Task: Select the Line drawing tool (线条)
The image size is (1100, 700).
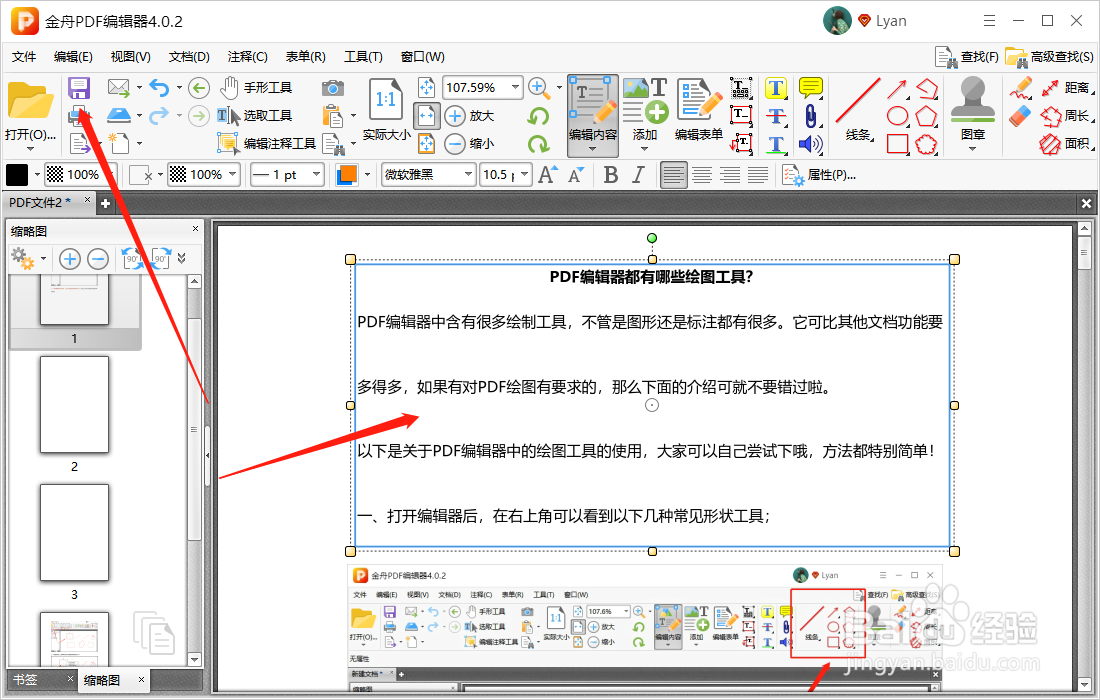Action: 857,109
